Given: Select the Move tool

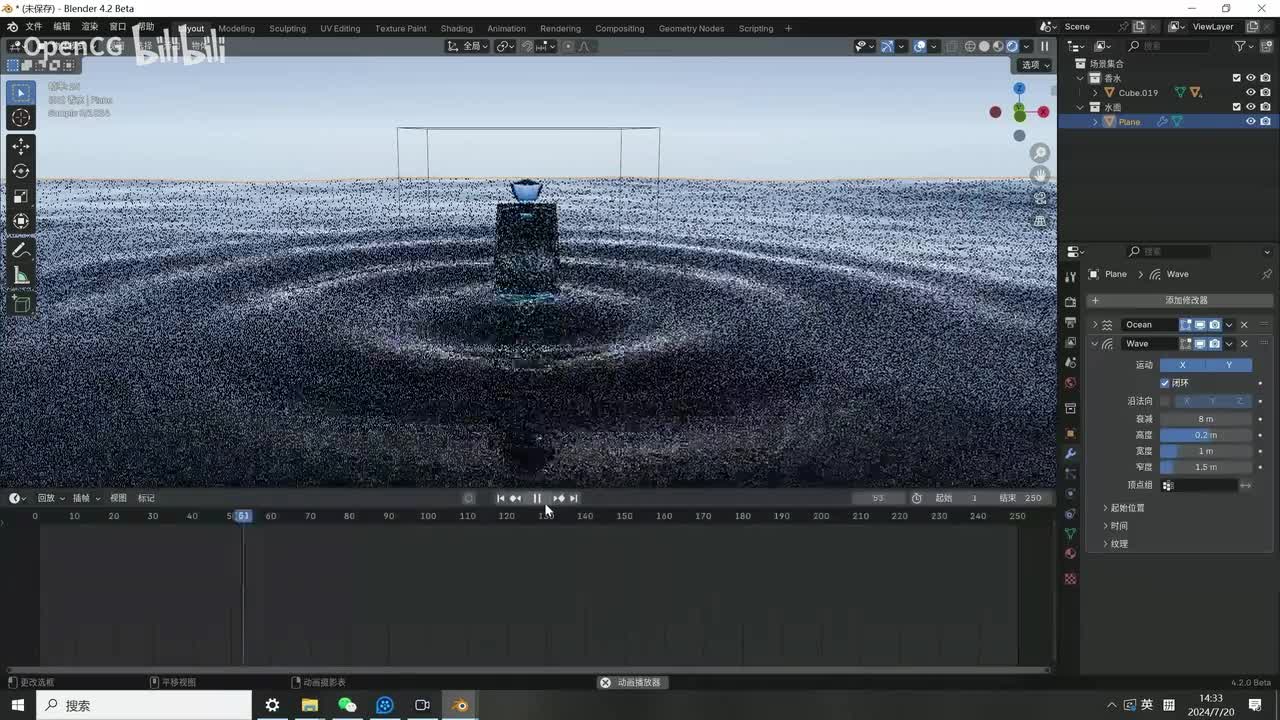Looking at the screenshot, I should point(21,146).
